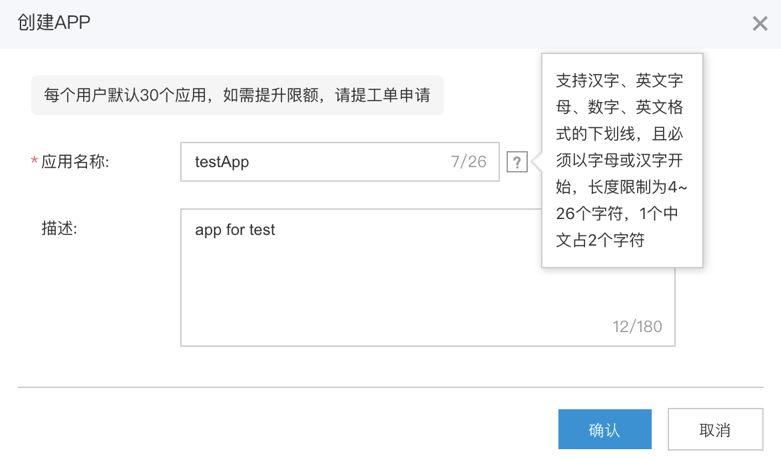Focus the 应用名称 input field
This screenshot has width=781, height=459.
coord(340,162)
